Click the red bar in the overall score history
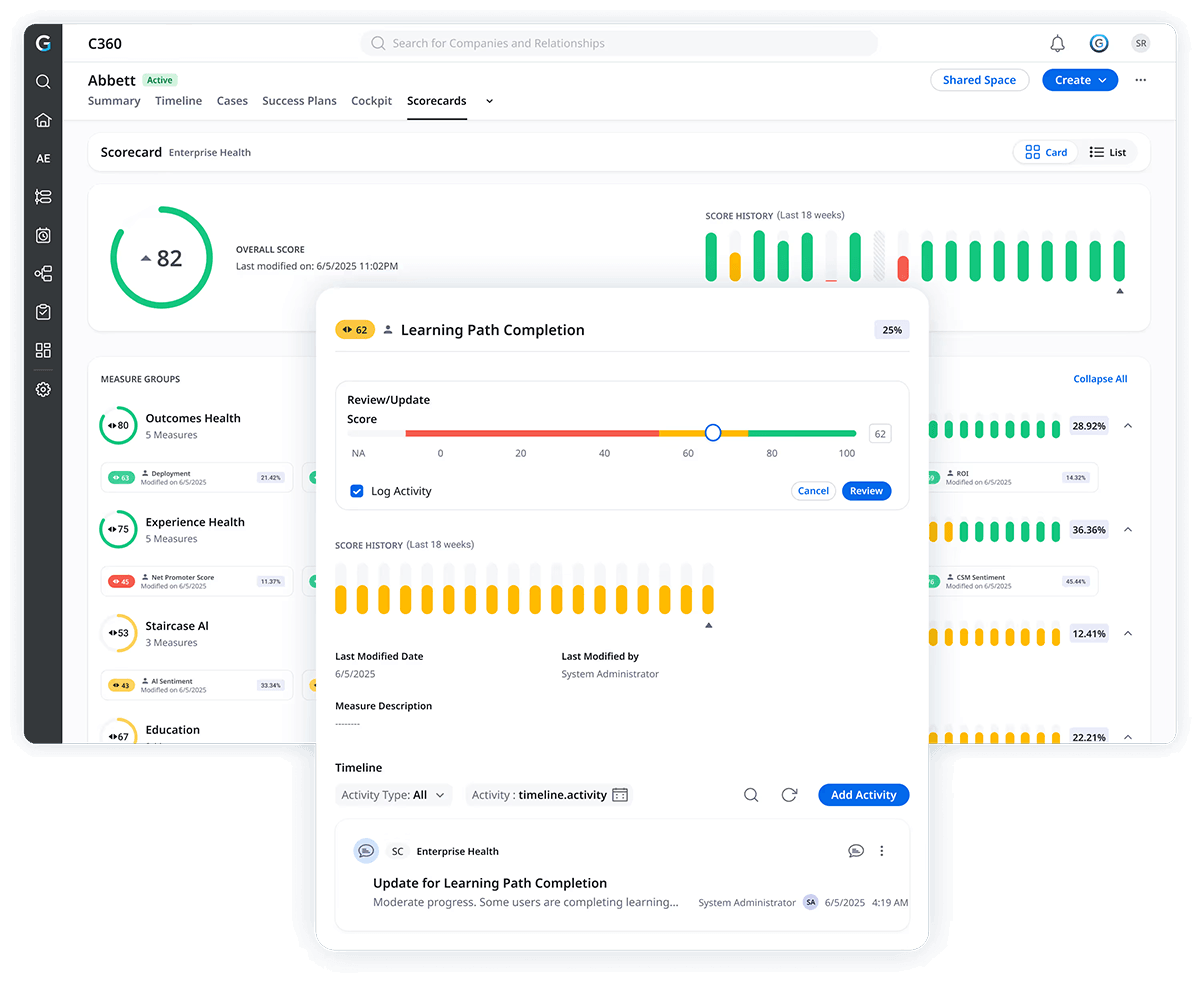Viewport: 1200px width, 990px height. click(903, 268)
